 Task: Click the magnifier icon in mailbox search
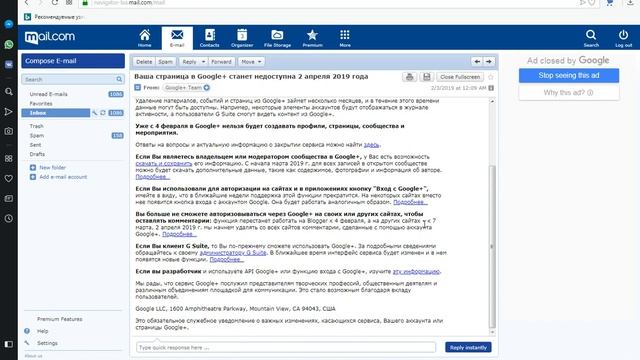[x=119, y=79]
